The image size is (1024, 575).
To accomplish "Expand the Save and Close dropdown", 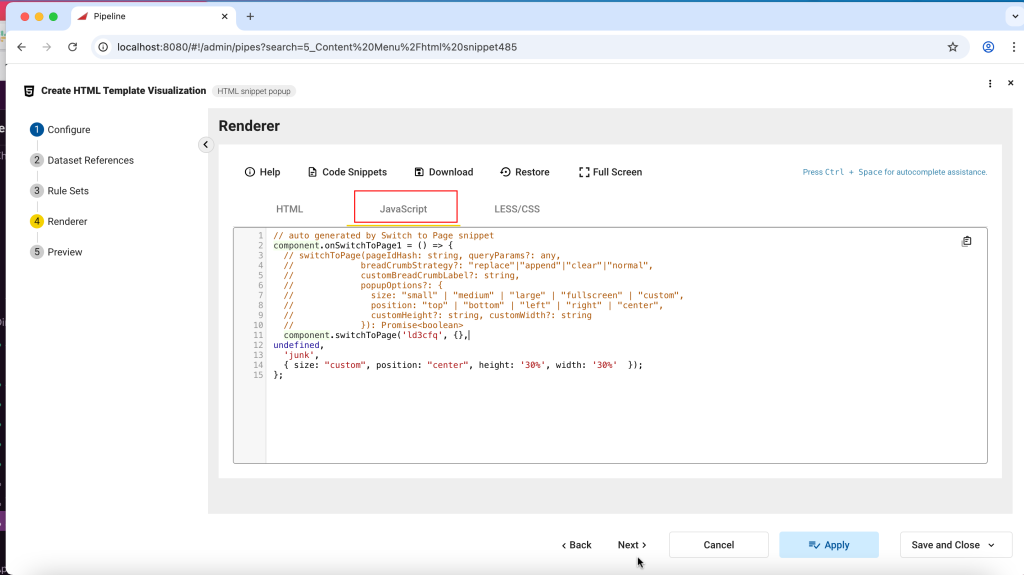I will pos(992,545).
